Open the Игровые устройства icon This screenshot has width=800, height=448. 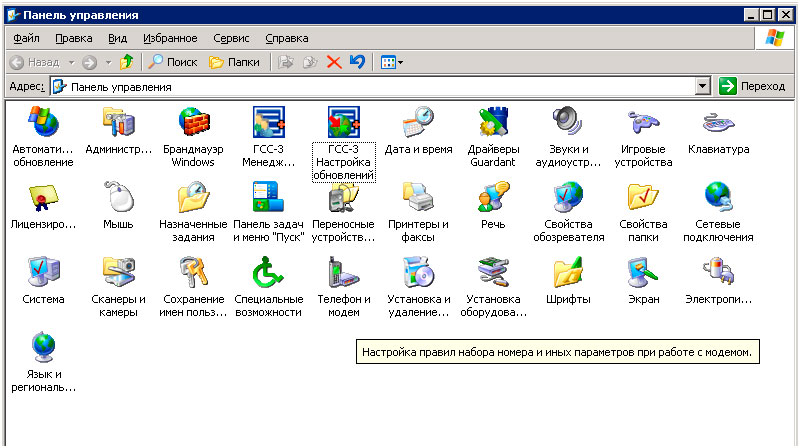click(643, 122)
